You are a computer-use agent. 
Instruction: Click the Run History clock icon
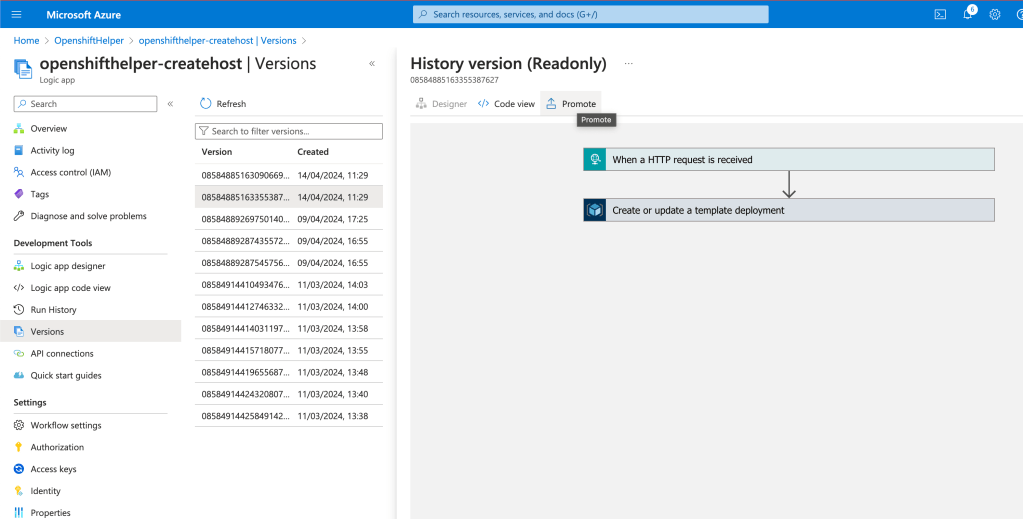point(19,309)
